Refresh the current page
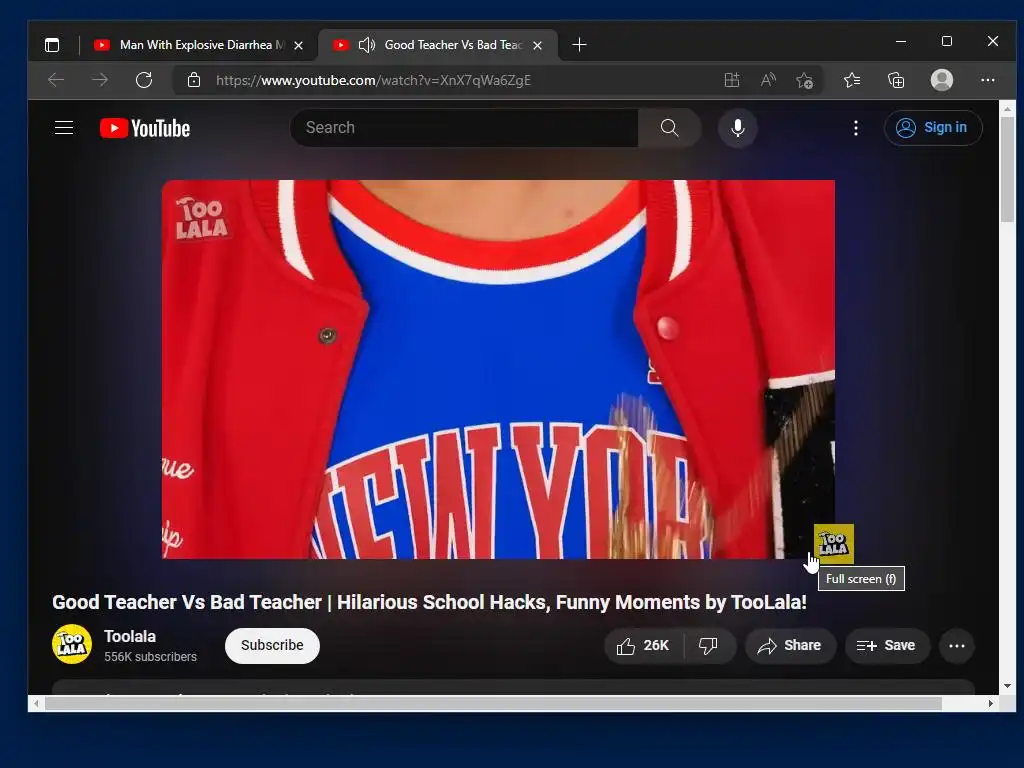Image resolution: width=1024 pixels, height=768 pixels. (144, 80)
